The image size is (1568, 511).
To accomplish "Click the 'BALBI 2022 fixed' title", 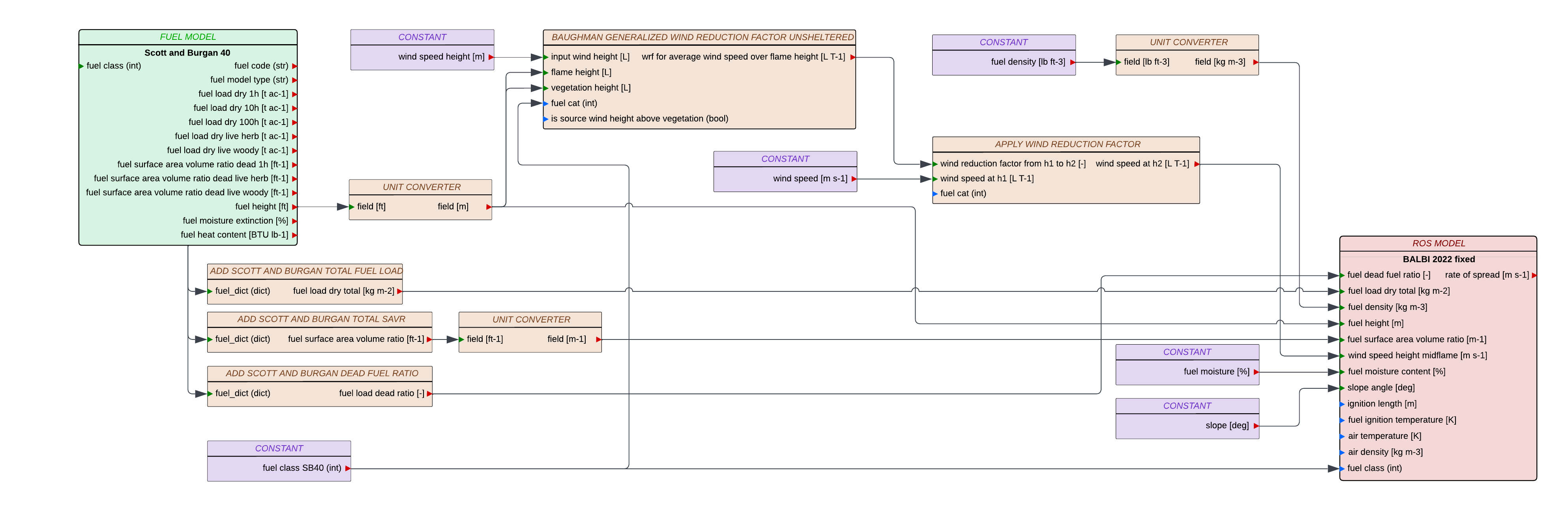I will click(x=1438, y=259).
